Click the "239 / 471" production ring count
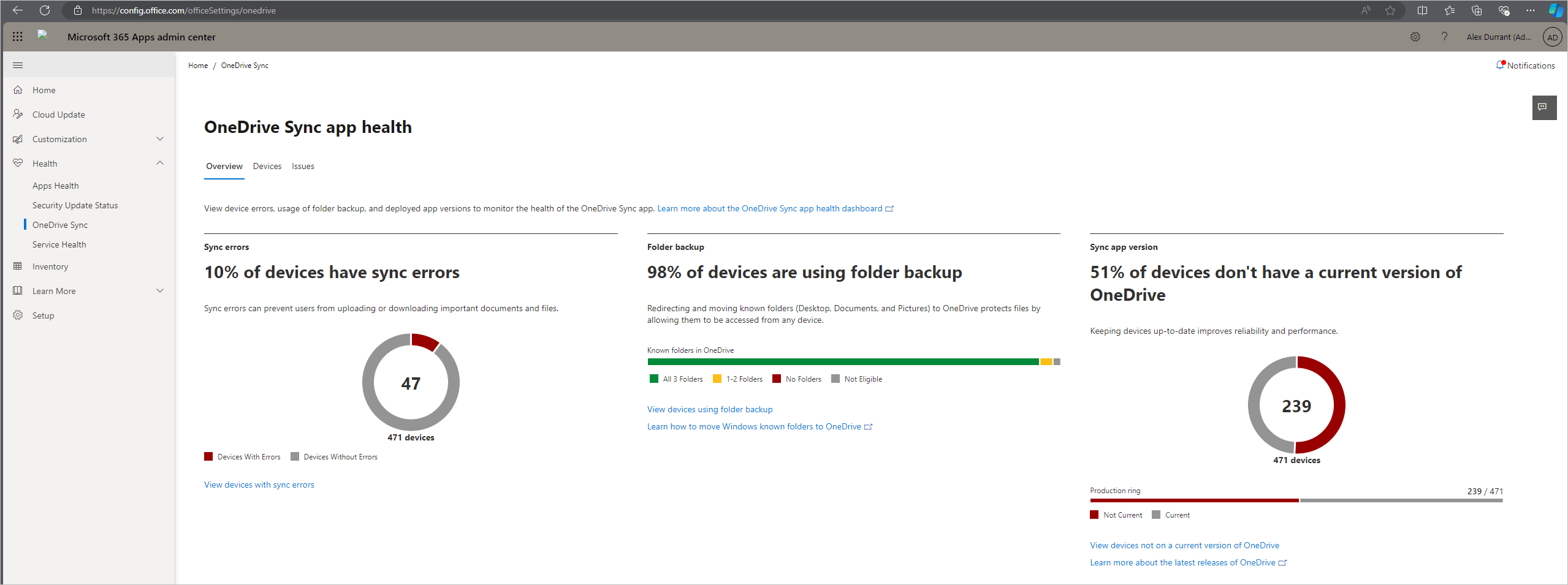 click(1485, 491)
